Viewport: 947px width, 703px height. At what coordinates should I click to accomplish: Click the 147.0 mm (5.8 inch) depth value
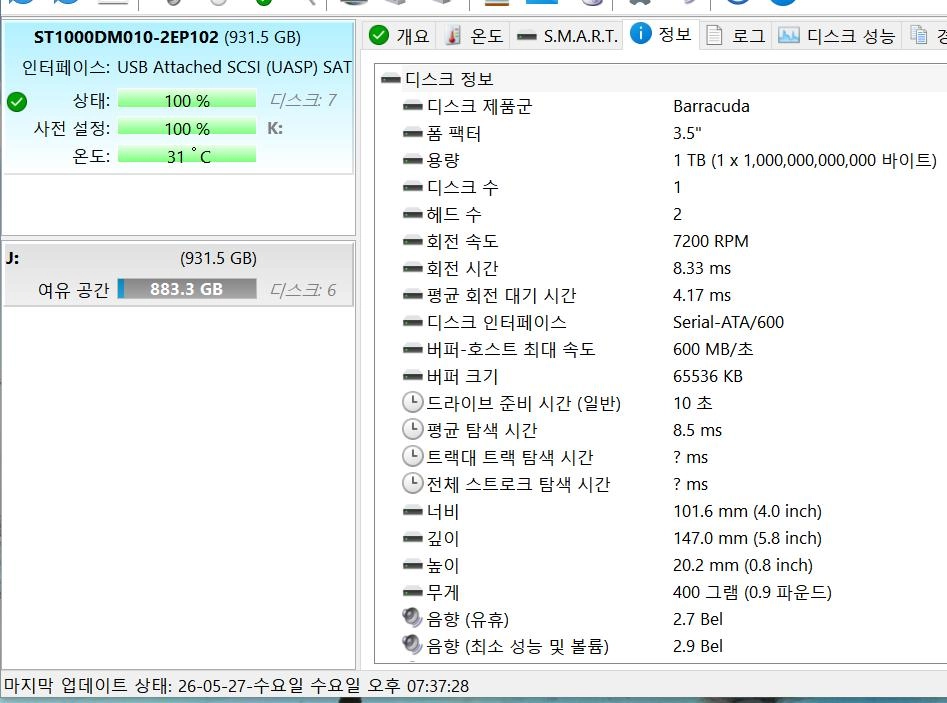(747, 538)
